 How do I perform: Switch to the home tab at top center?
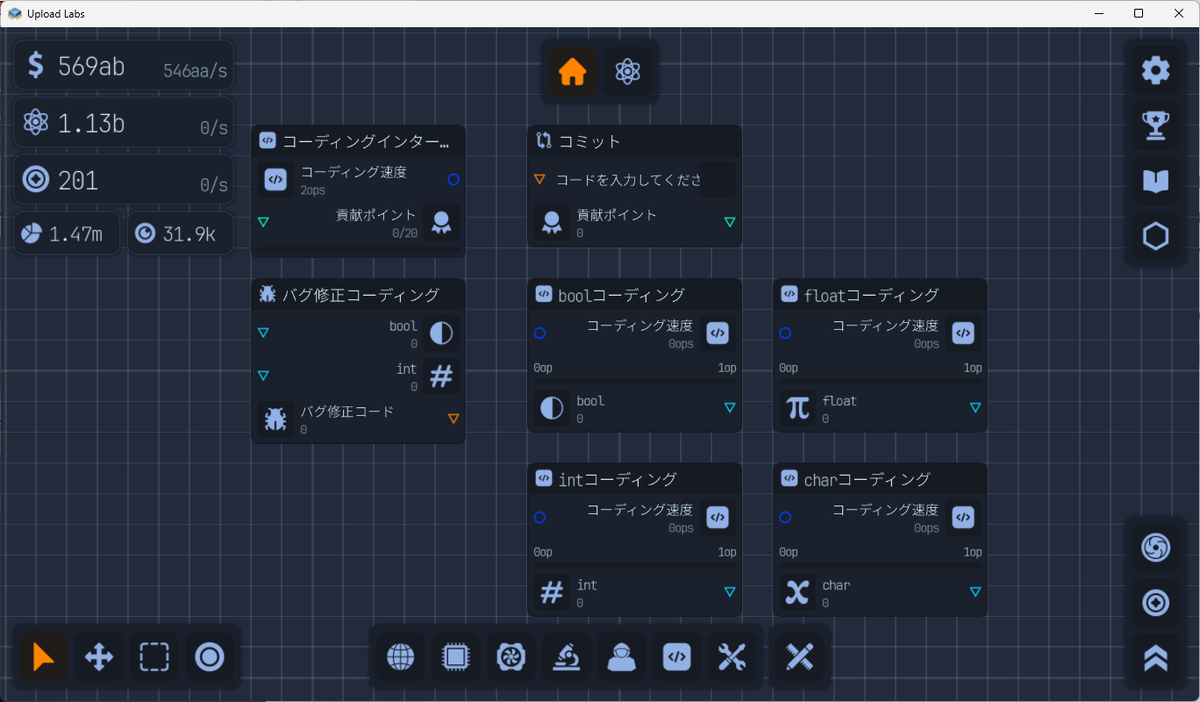(571, 72)
